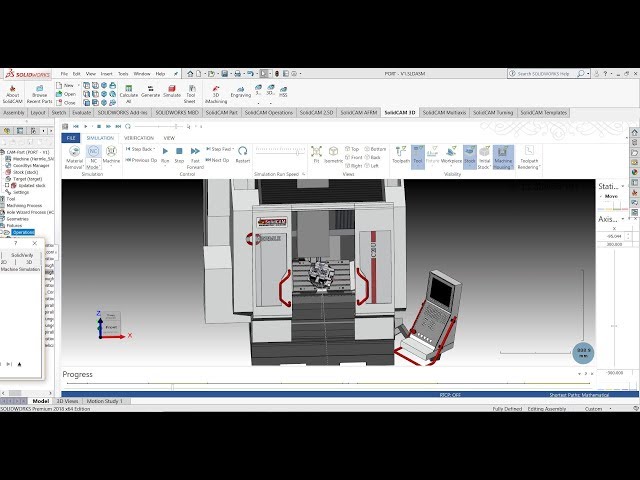Click the Generate G-code icon
Viewport: 640px width, 480px height.
tap(150, 91)
